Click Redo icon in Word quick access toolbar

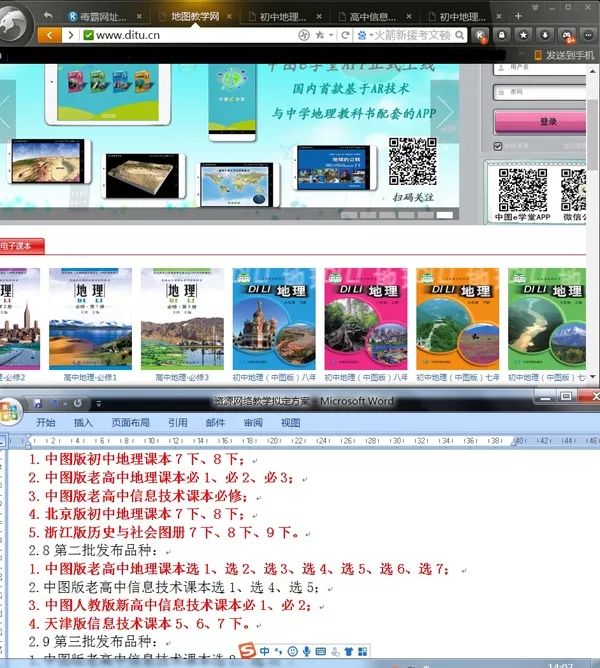tap(78, 403)
